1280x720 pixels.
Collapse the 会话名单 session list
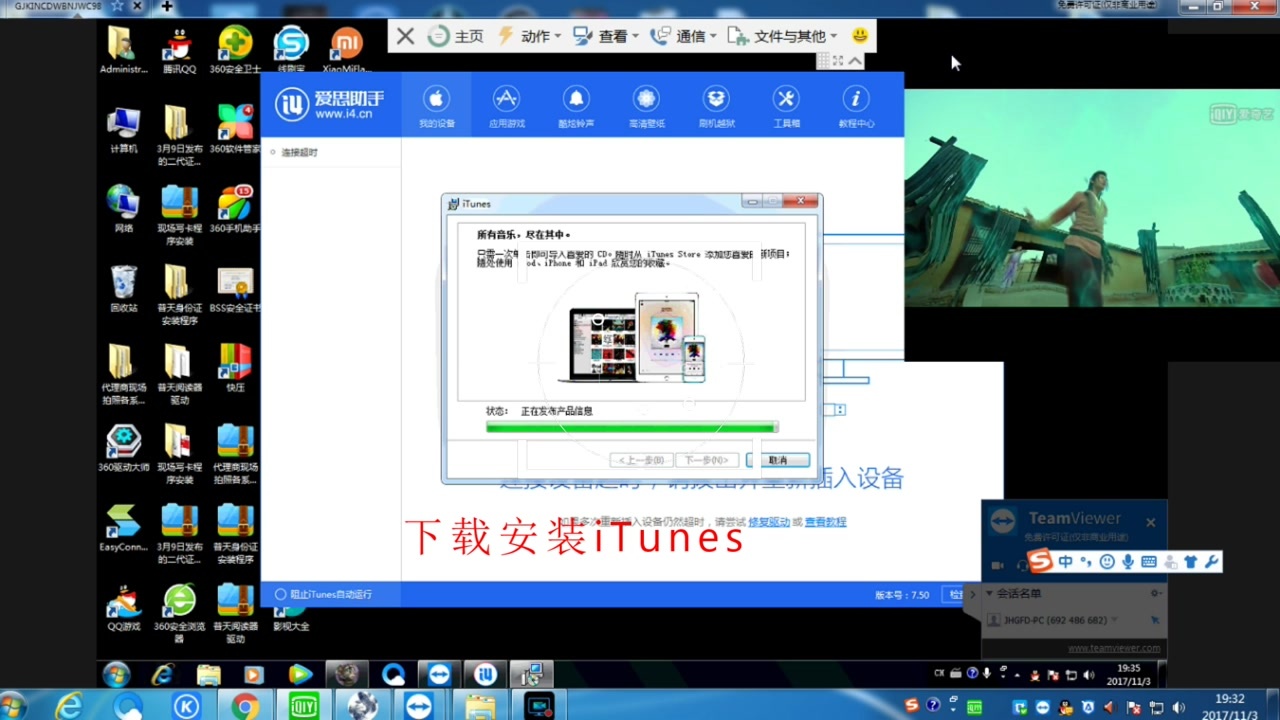point(990,594)
